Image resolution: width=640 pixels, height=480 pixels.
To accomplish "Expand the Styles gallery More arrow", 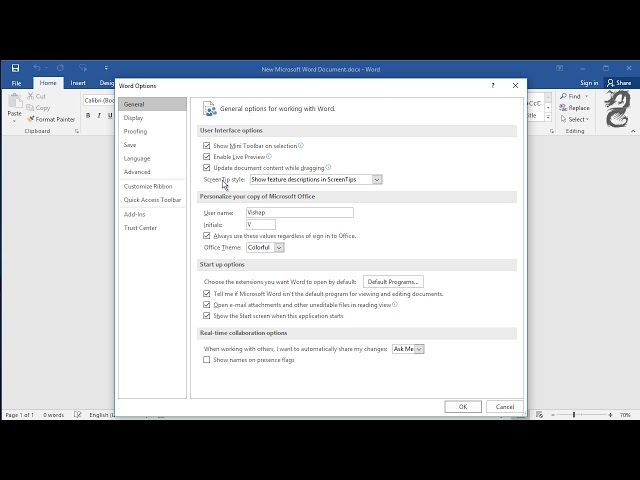I will tap(549, 117).
